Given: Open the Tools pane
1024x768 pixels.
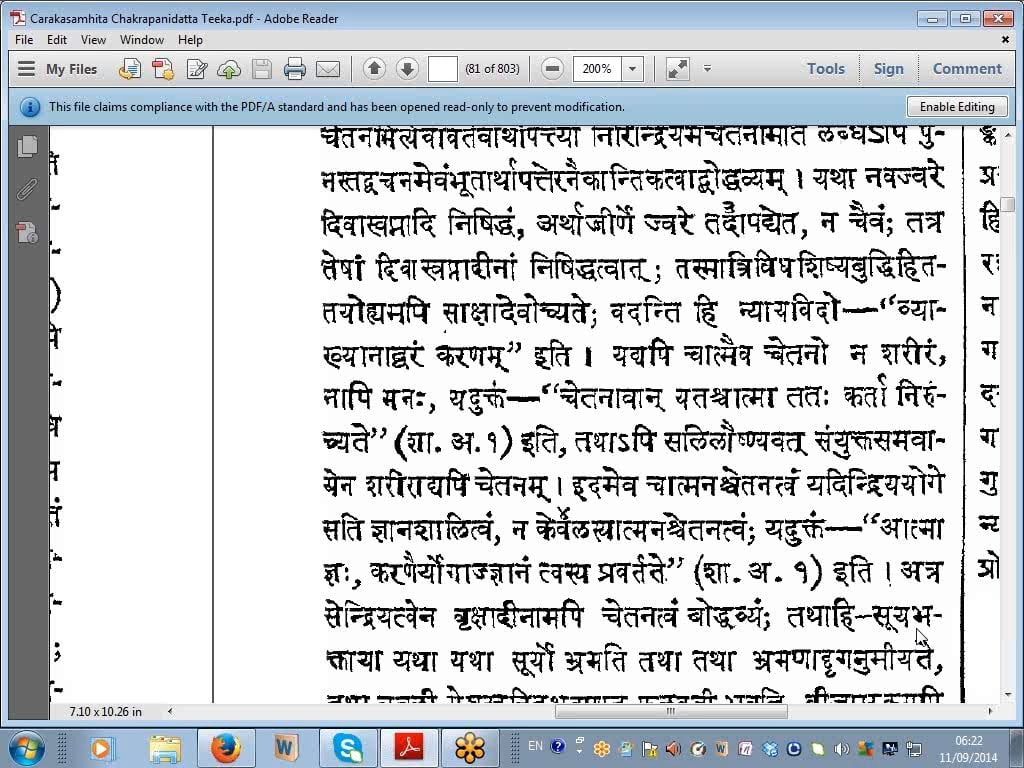Looking at the screenshot, I should pos(825,69).
